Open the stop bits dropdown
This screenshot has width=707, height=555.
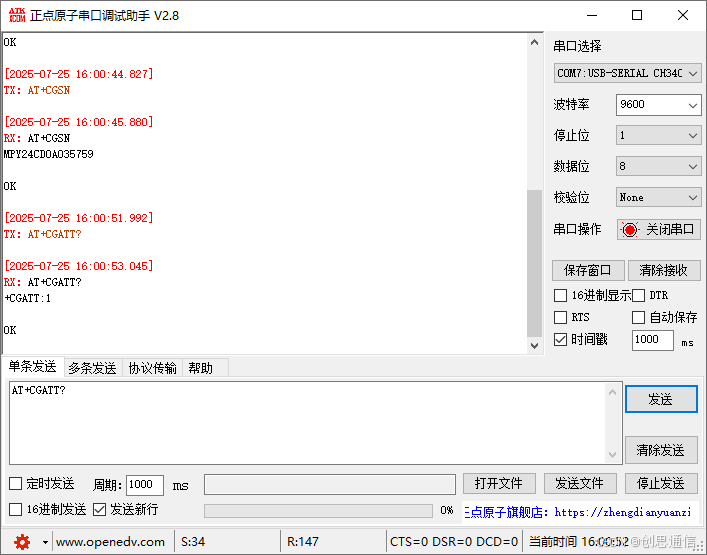click(658, 135)
